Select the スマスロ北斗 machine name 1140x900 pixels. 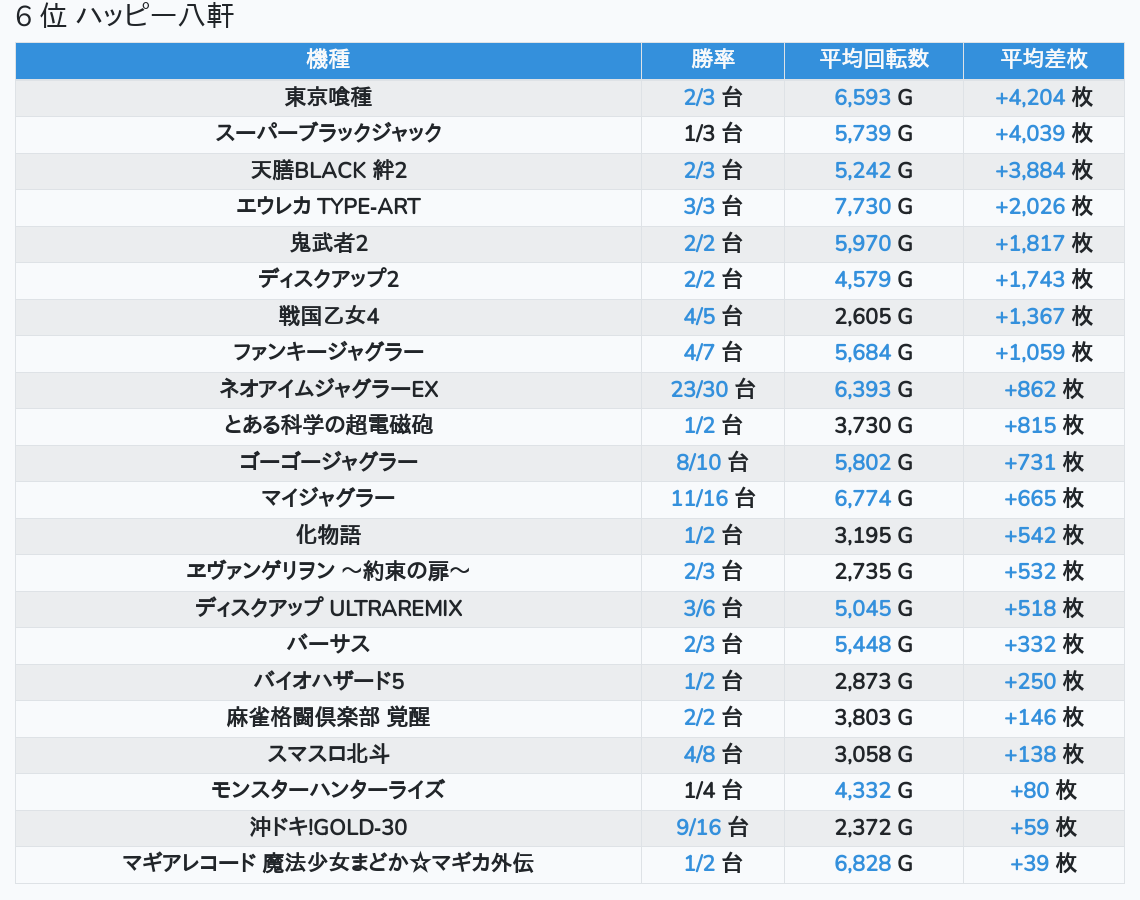coord(328,754)
